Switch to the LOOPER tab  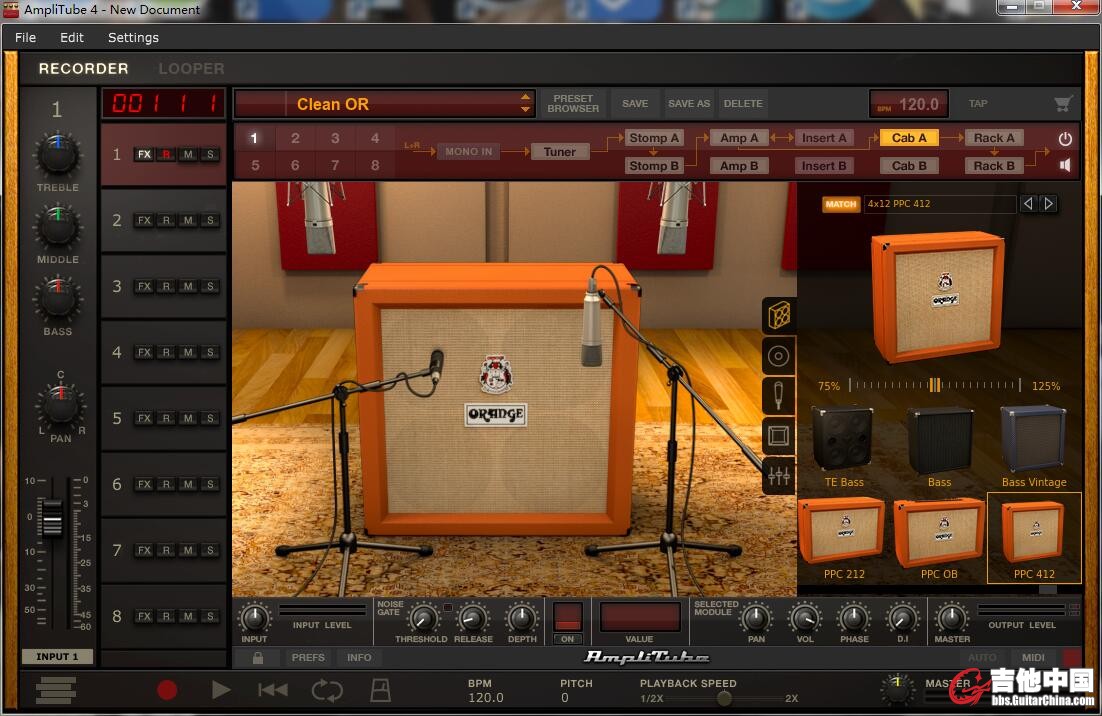(191, 69)
